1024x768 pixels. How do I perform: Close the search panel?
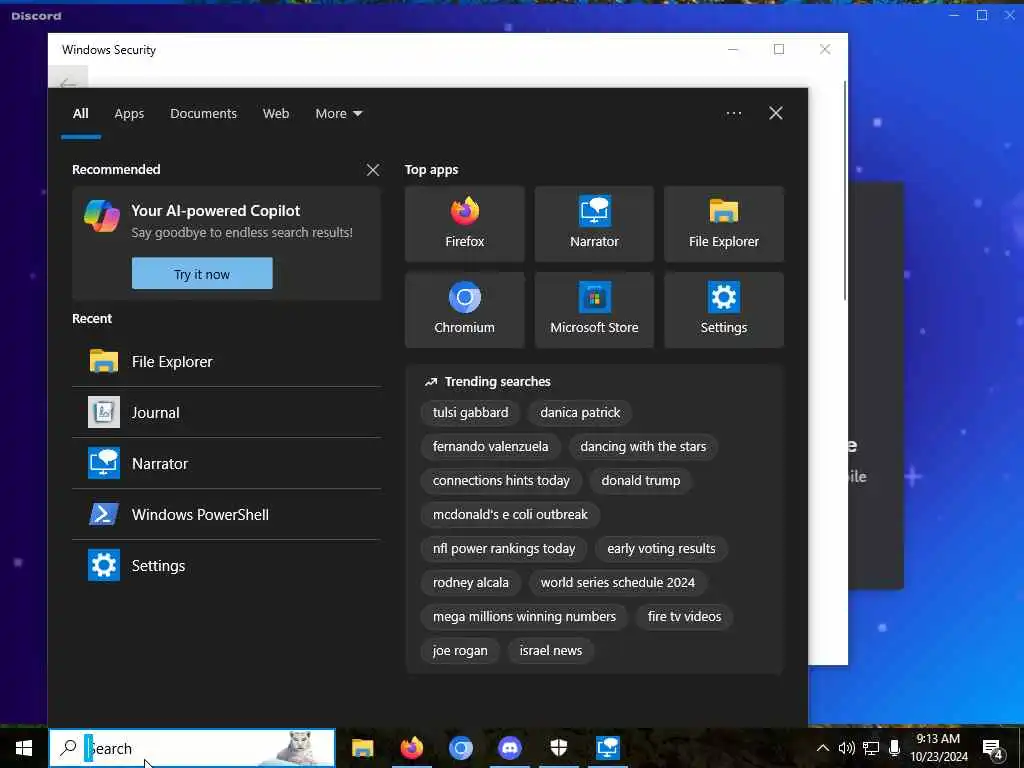pyautogui.click(x=776, y=114)
